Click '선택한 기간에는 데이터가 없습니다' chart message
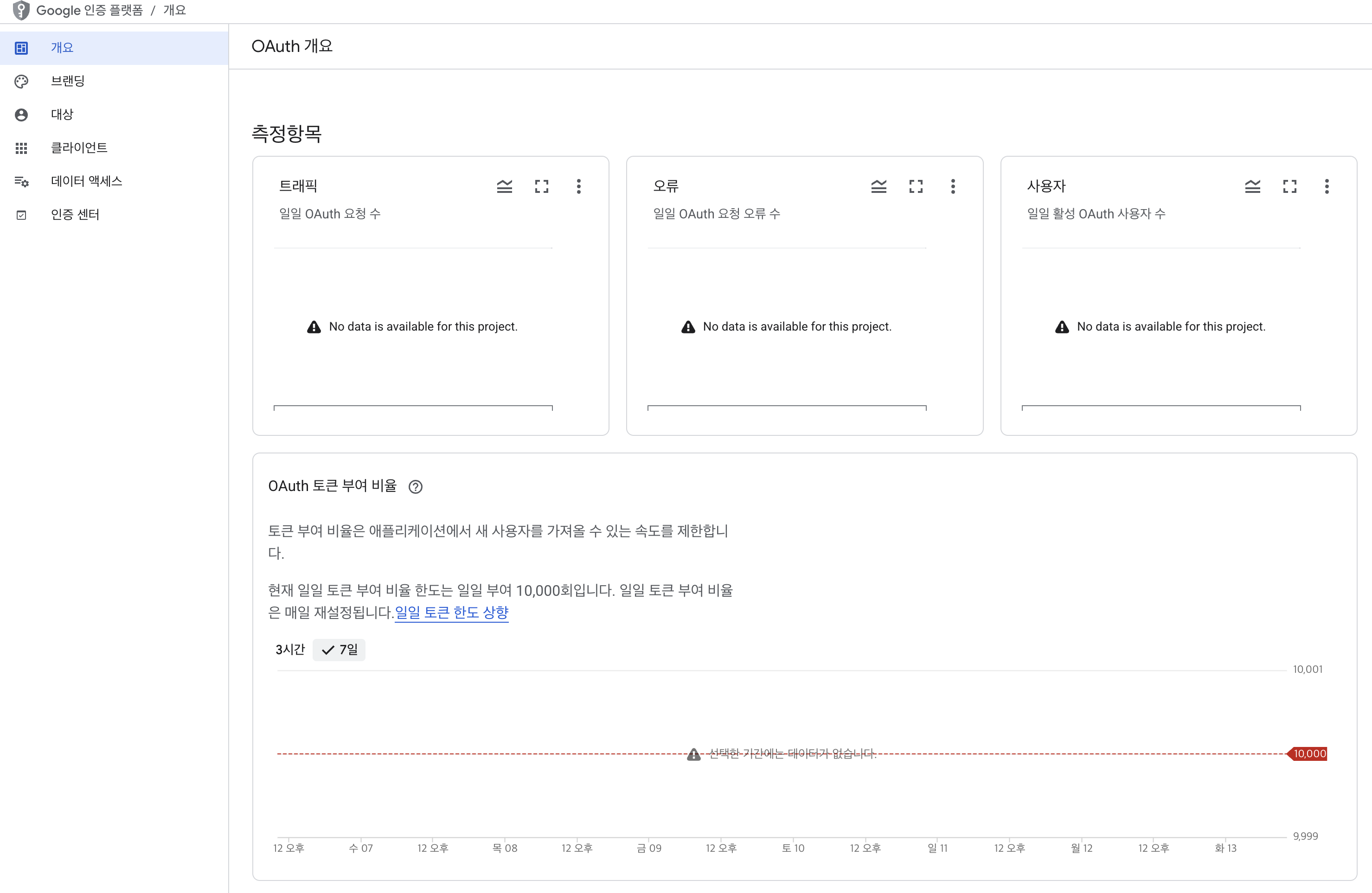This screenshot has height=893, width=1372. [x=793, y=753]
